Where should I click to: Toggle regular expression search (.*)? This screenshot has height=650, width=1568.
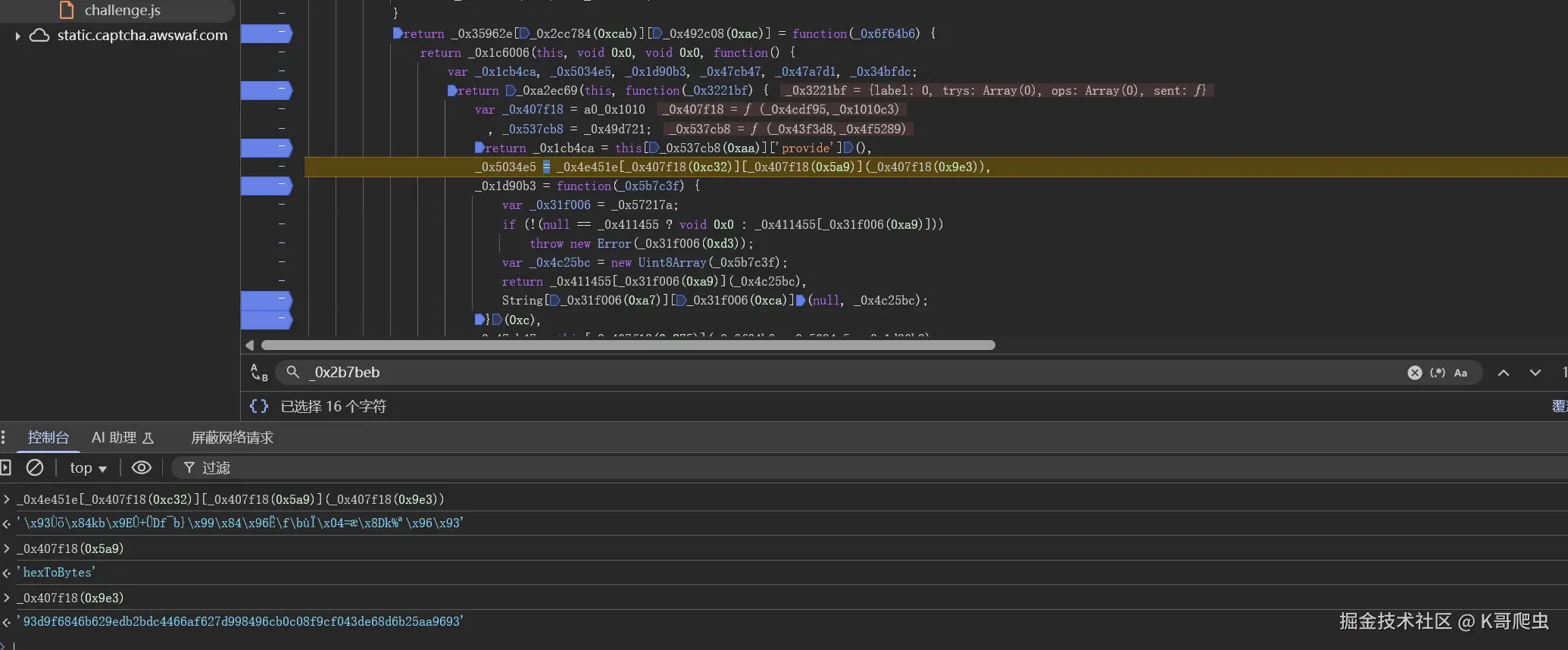[1437, 373]
